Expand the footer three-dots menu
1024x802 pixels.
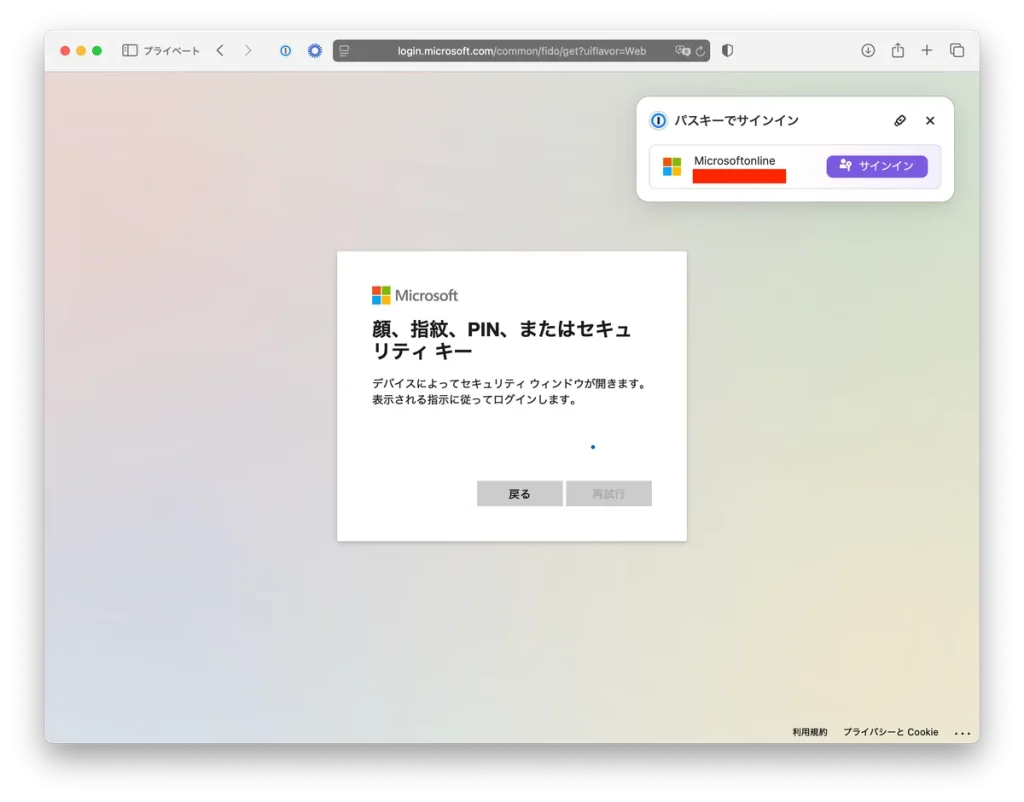[x=962, y=733]
